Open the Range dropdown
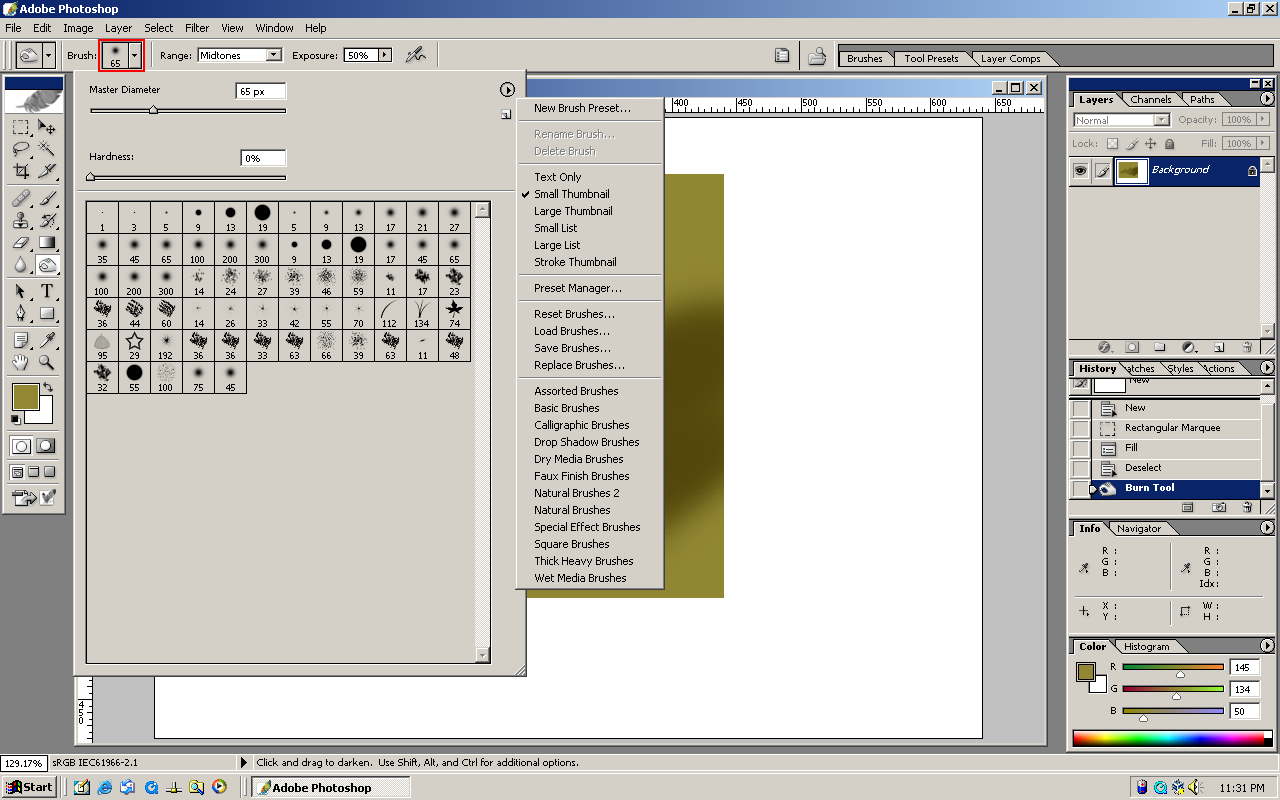Image resolution: width=1280 pixels, height=800 pixels. pos(273,56)
